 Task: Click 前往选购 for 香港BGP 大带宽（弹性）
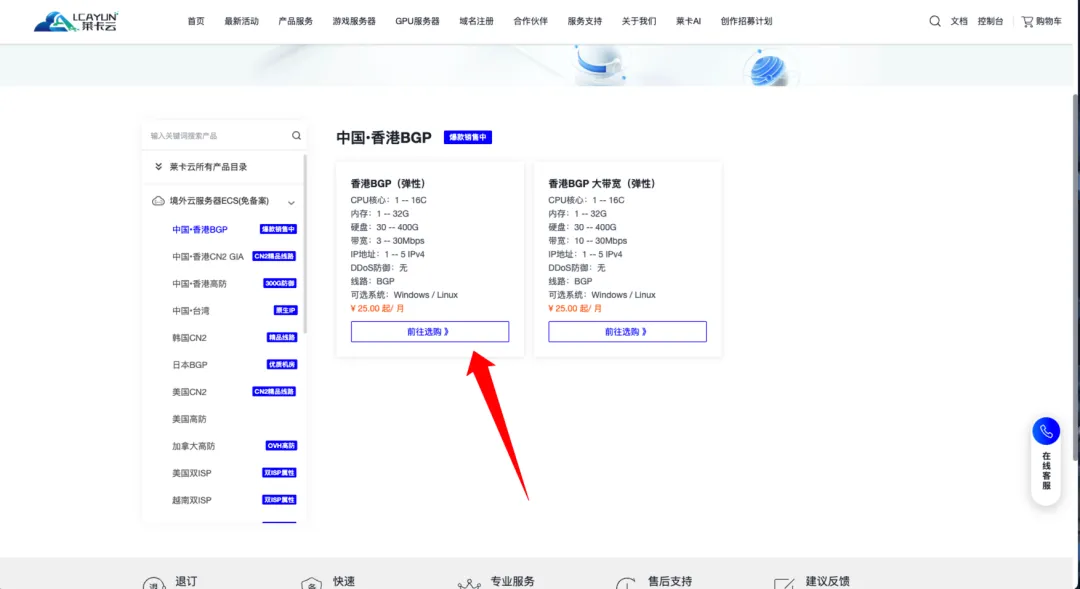coord(627,332)
